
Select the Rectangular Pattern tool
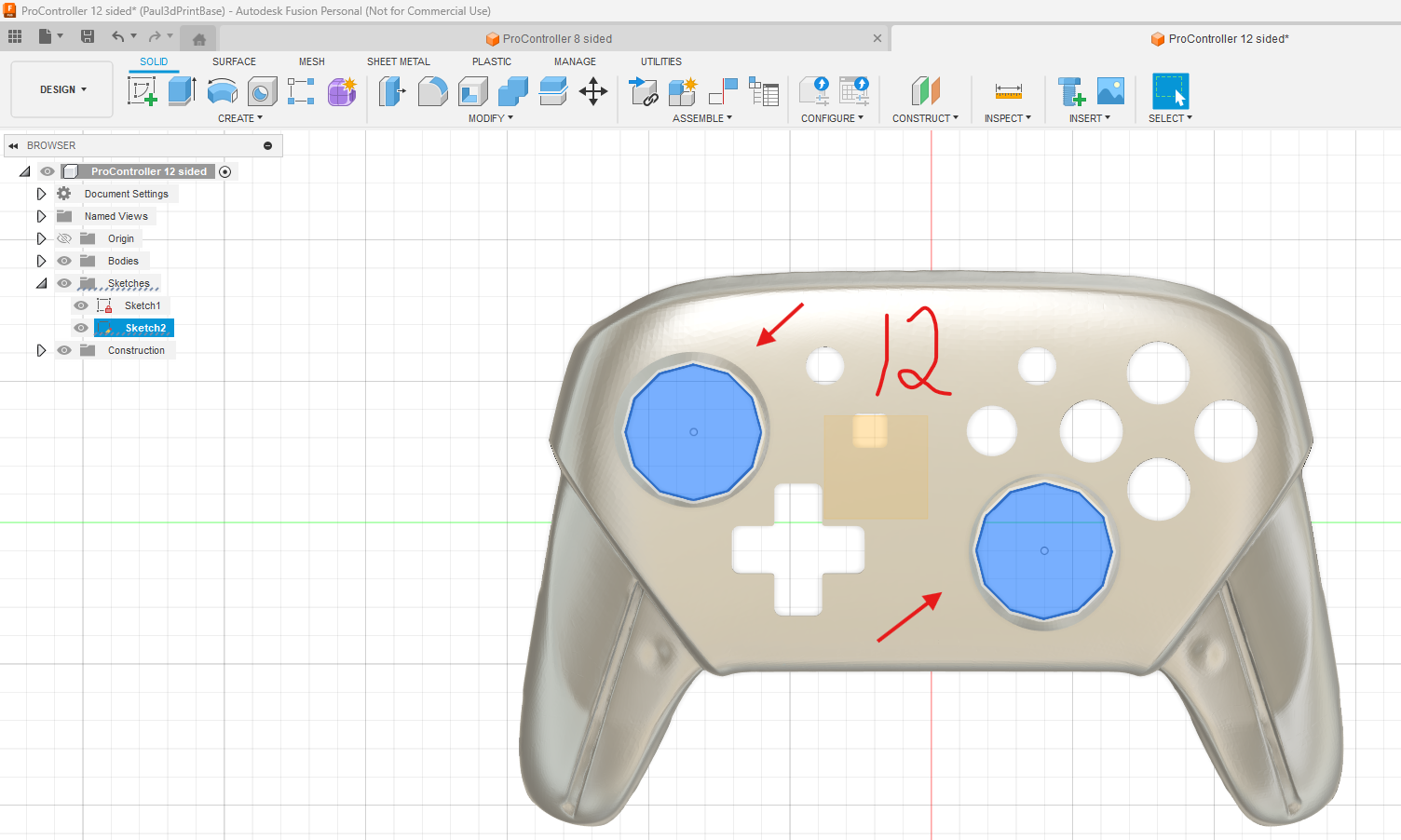point(301,91)
